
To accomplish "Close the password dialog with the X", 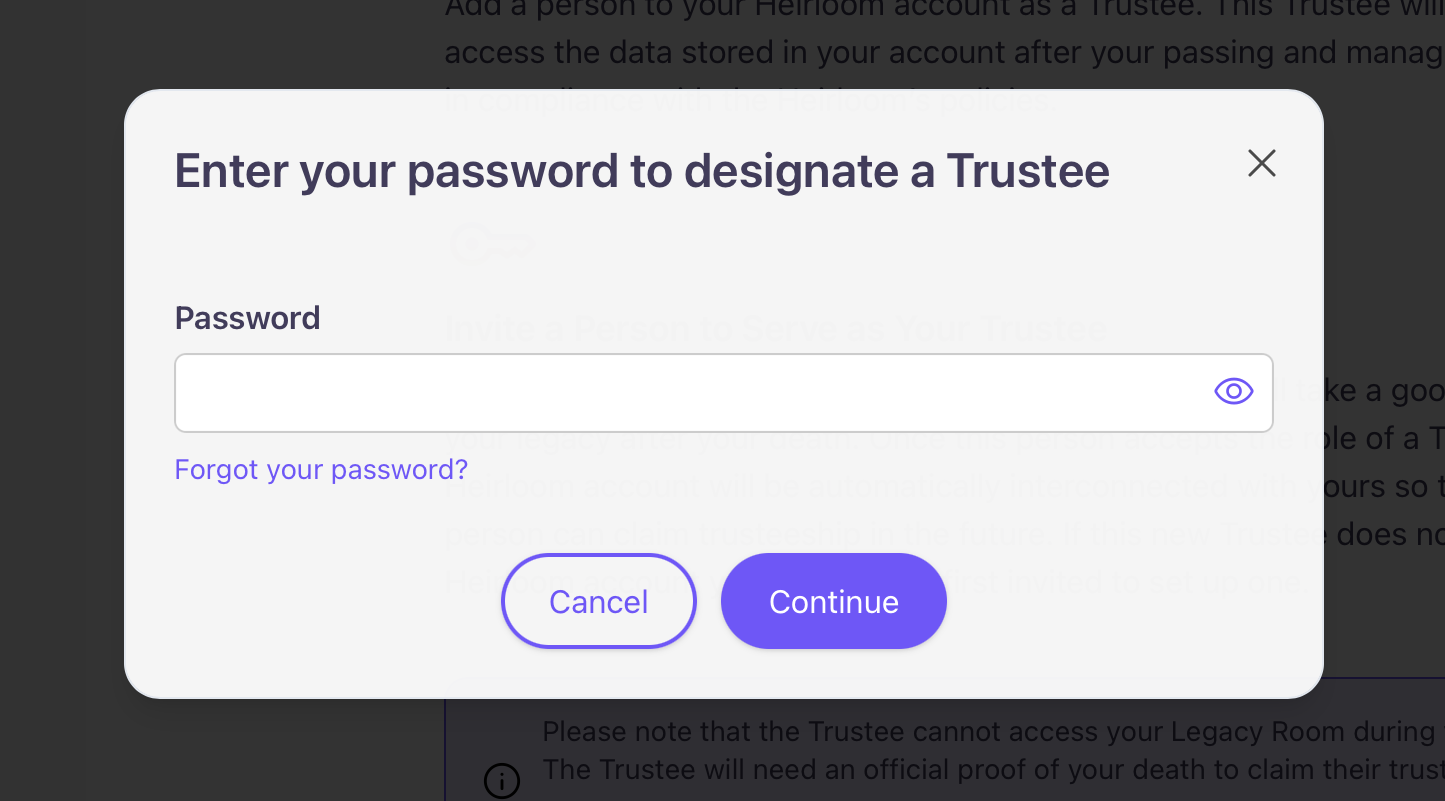I will click(1261, 163).
